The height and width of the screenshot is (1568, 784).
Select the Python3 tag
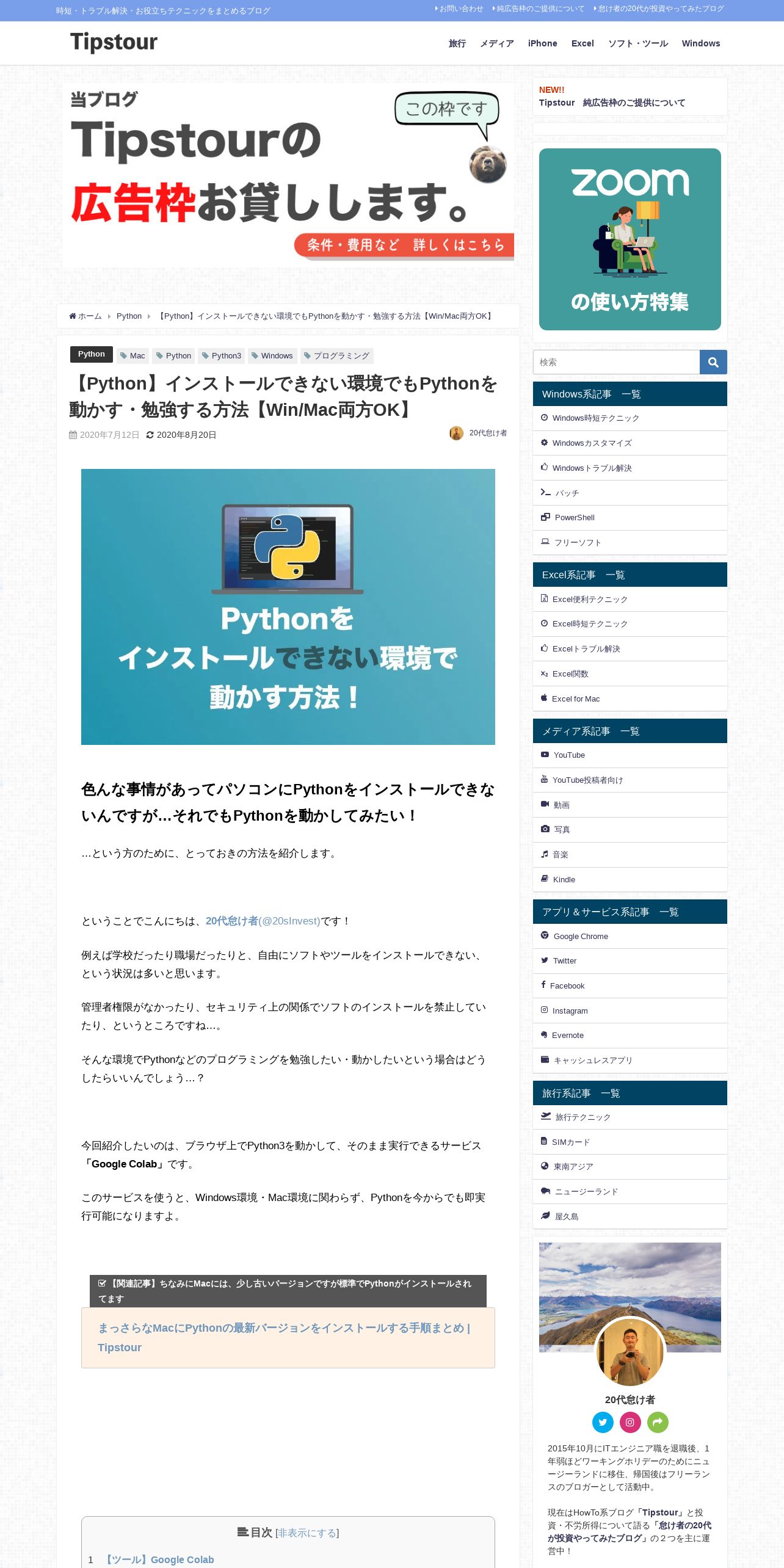click(x=222, y=355)
